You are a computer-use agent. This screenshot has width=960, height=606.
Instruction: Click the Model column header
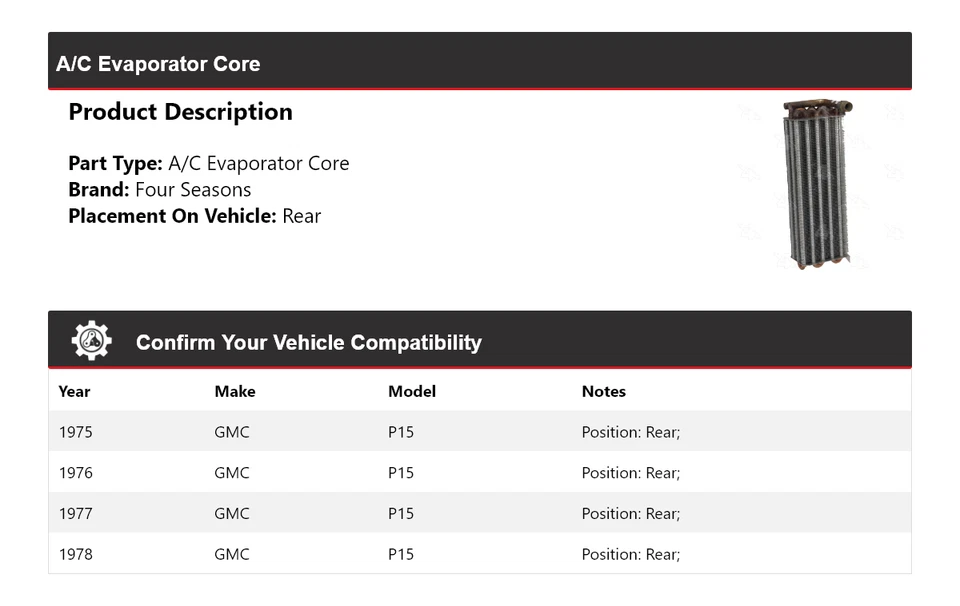(411, 391)
